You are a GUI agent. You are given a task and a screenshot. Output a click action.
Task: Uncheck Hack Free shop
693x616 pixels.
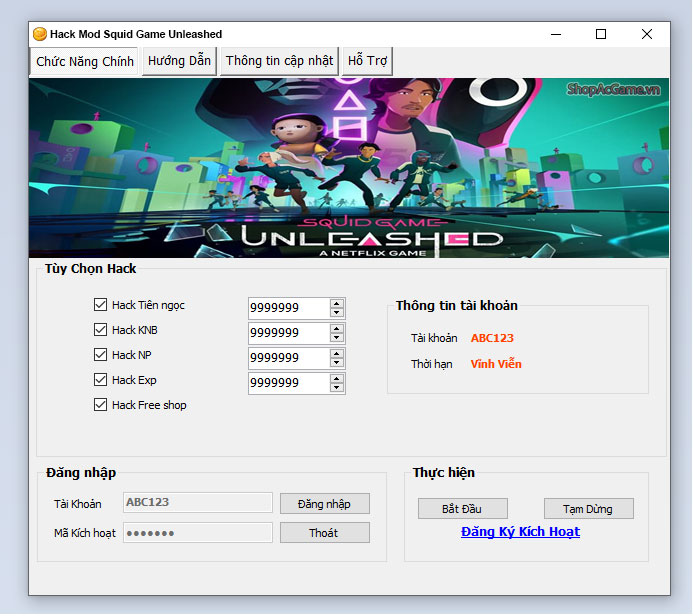point(100,405)
